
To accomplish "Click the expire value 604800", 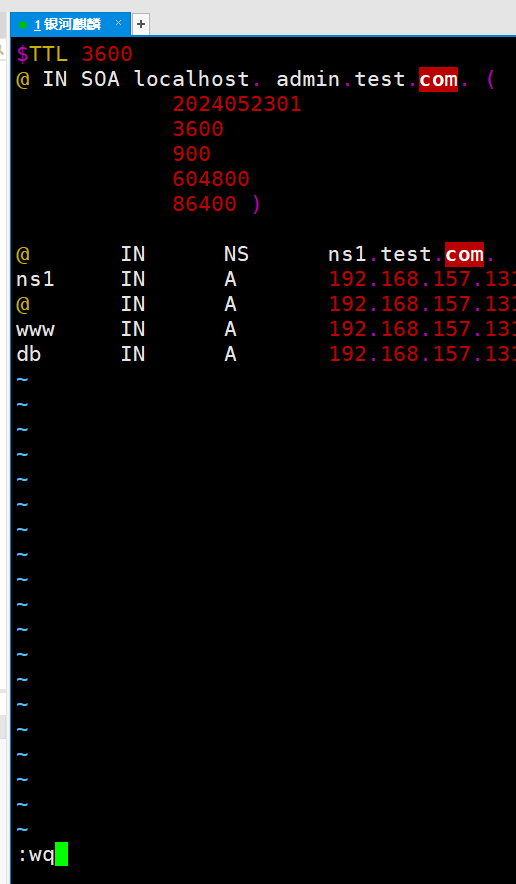I will point(211,179).
